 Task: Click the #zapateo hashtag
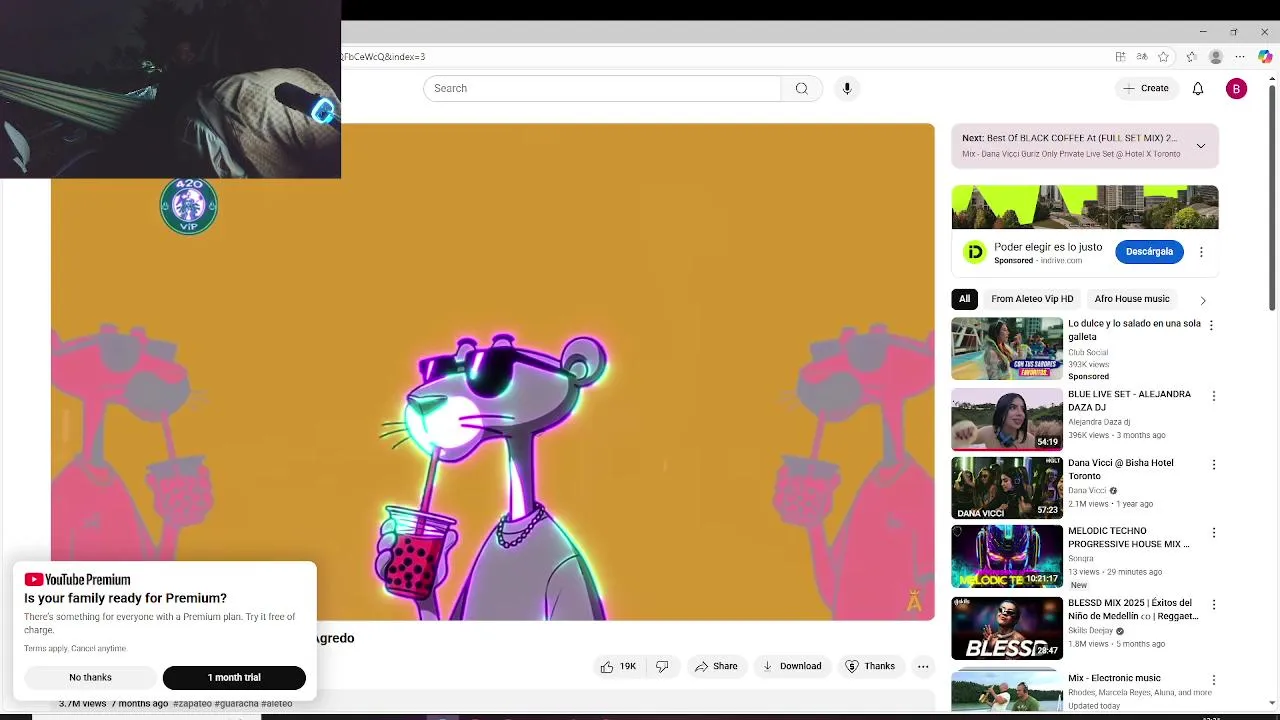(x=192, y=704)
